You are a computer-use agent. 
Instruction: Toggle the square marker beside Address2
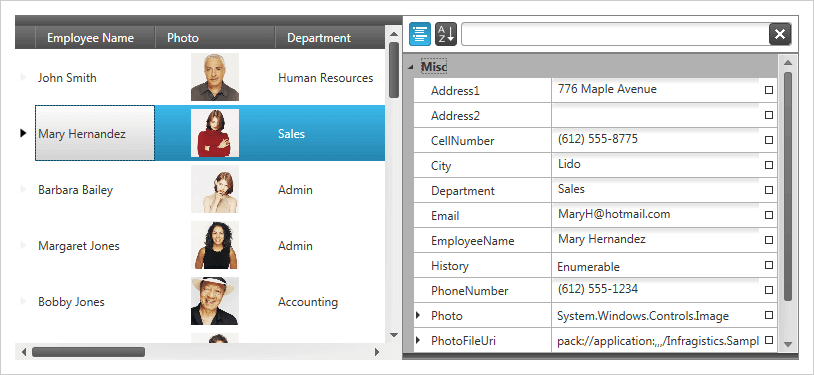pos(769,115)
